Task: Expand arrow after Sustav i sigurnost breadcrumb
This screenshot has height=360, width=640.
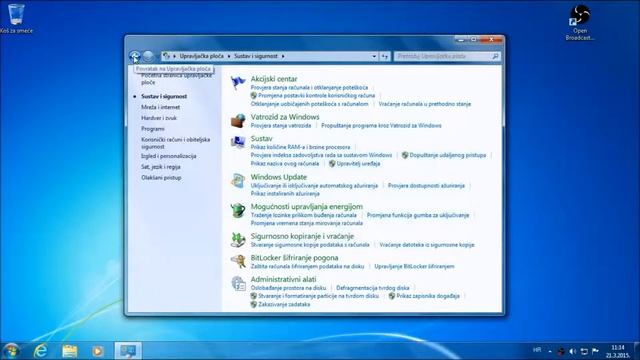Action: [283, 56]
